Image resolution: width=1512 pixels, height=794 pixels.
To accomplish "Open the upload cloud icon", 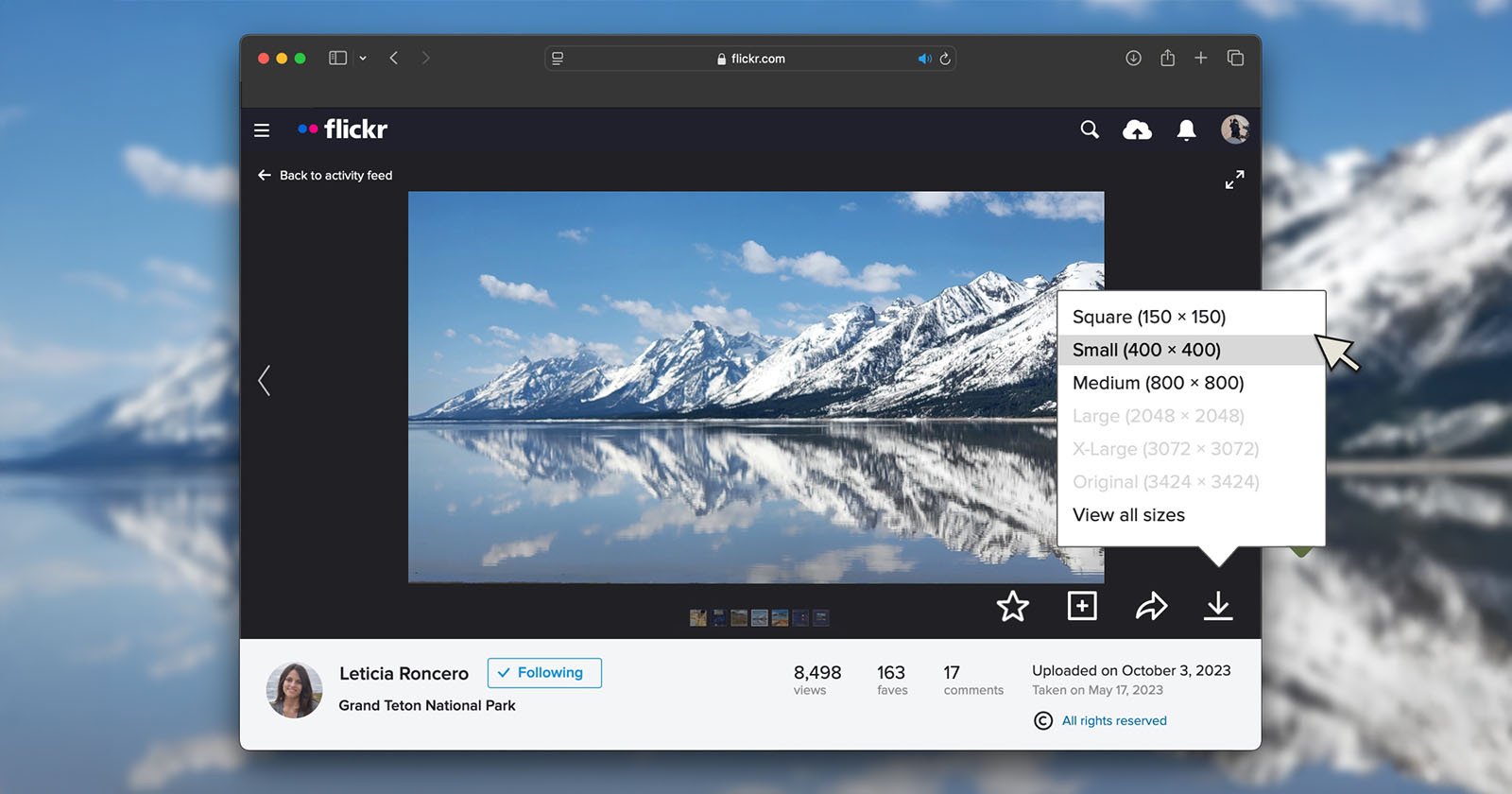I will click(1137, 130).
